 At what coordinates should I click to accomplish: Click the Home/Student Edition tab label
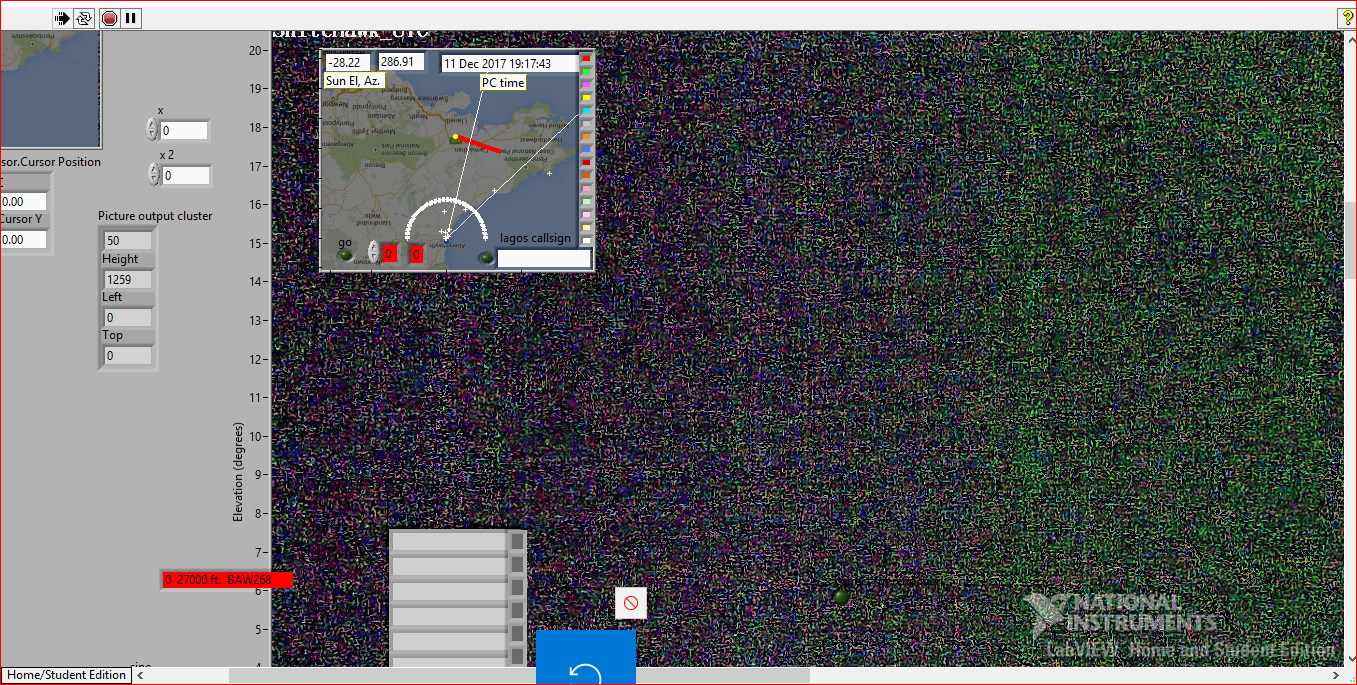pos(66,675)
